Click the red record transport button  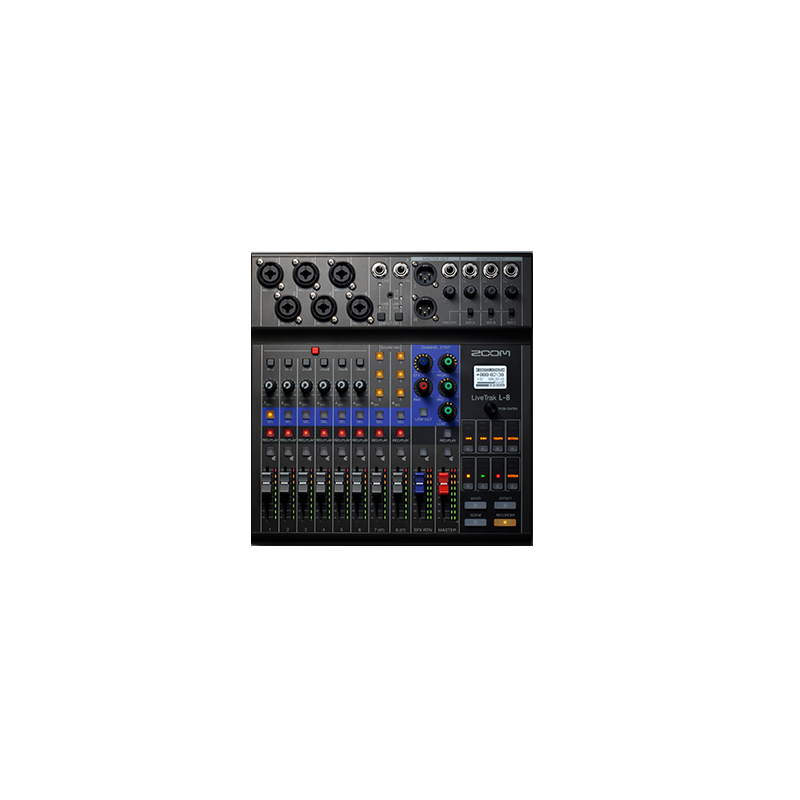(x=498, y=476)
